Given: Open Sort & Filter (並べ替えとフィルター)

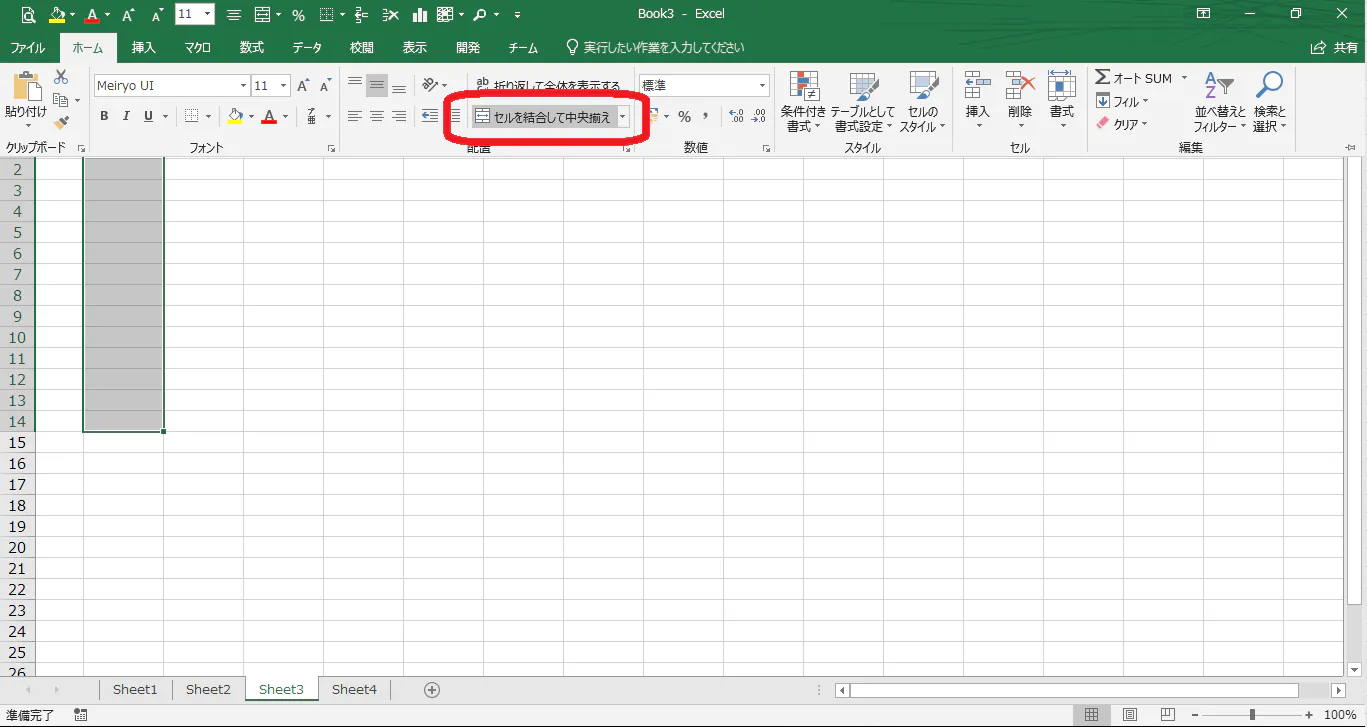Looking at the screenshot, I should coord(1220,102).
